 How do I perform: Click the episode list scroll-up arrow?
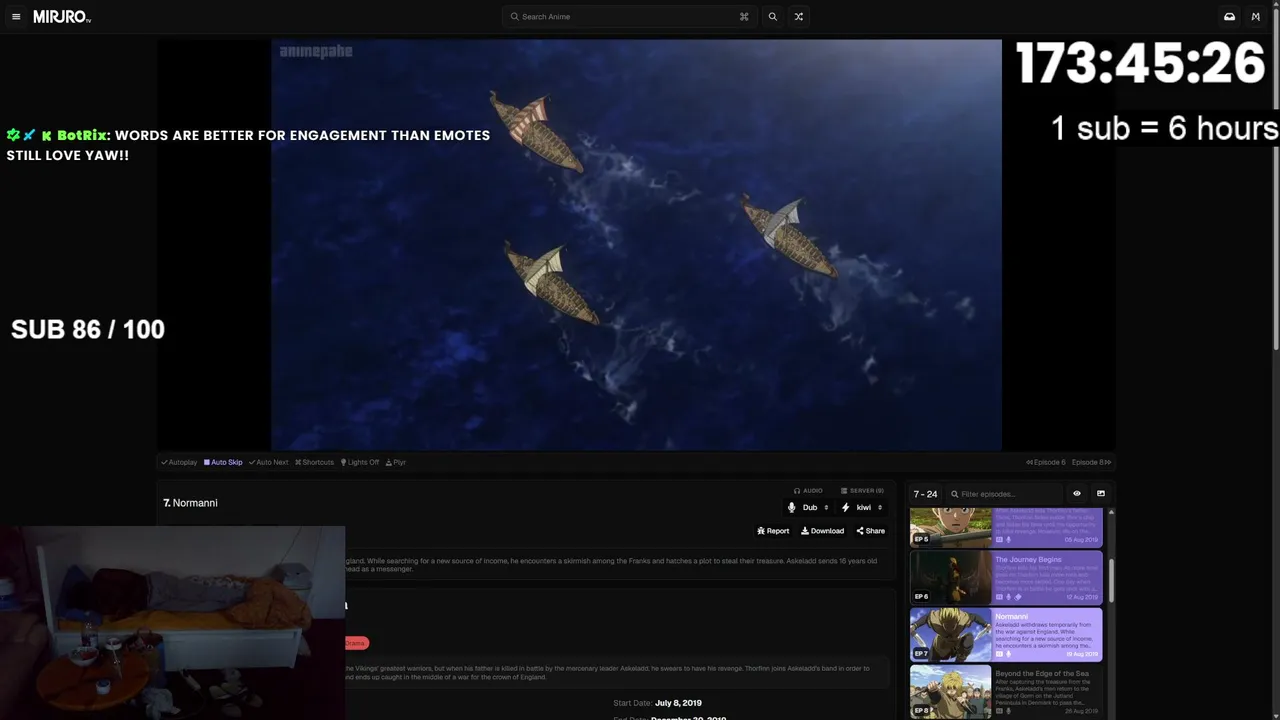[x=1111, y=512]
